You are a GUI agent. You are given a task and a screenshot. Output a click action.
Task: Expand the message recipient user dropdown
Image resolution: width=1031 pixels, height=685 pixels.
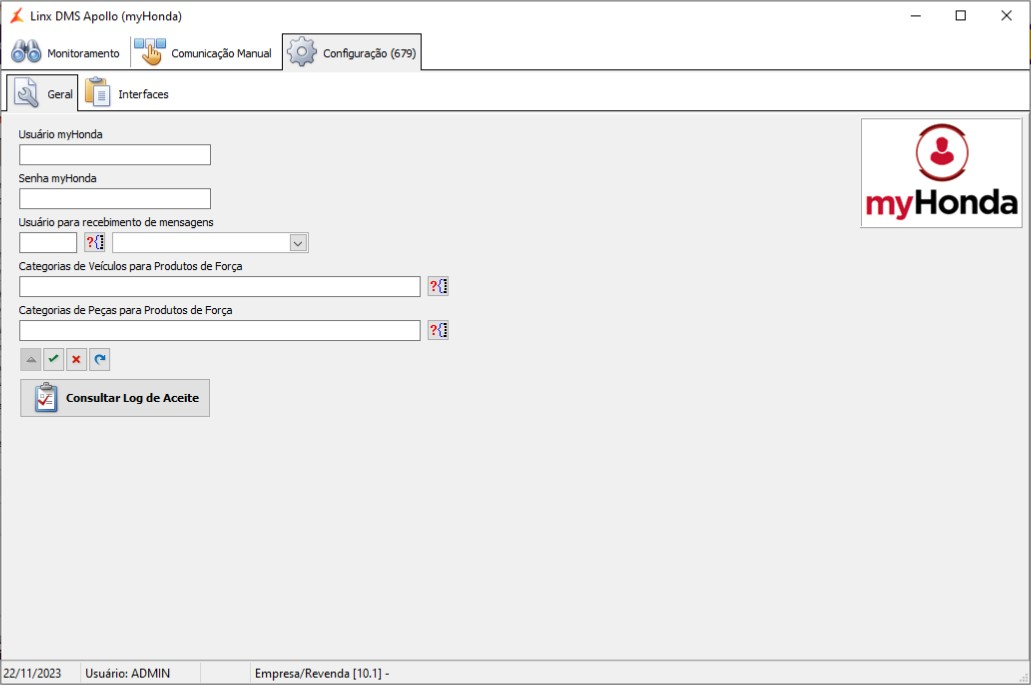298,243
